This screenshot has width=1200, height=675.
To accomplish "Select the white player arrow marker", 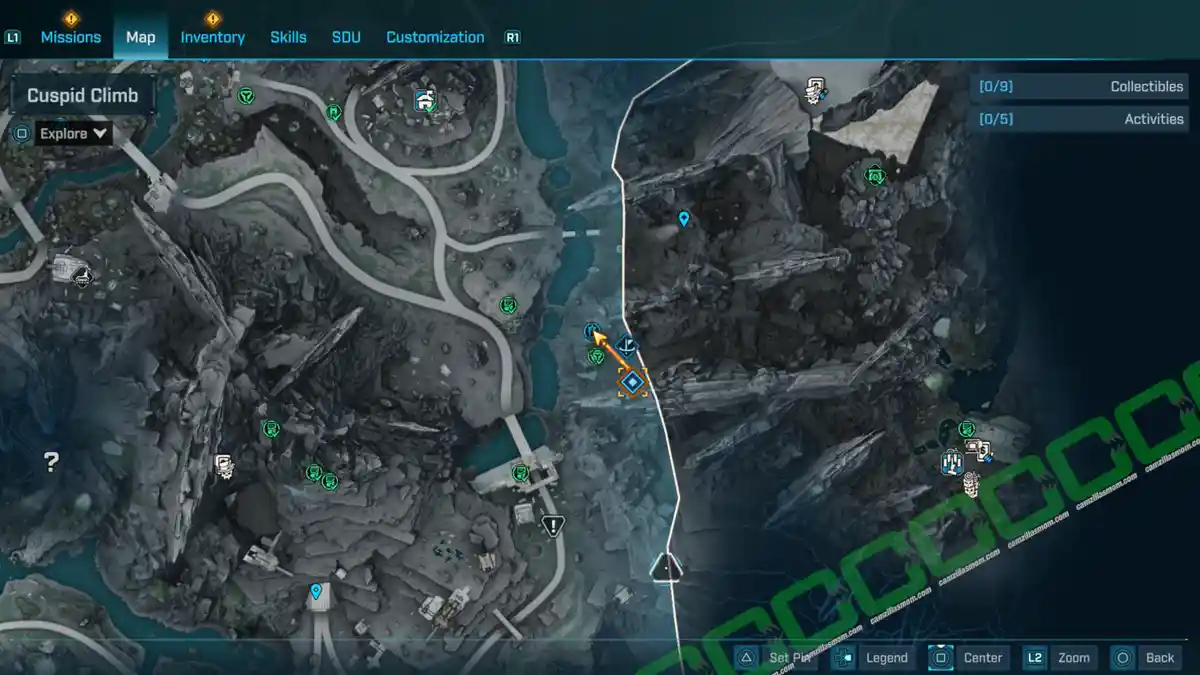I will pyautogui.click(x=666, y=567).
